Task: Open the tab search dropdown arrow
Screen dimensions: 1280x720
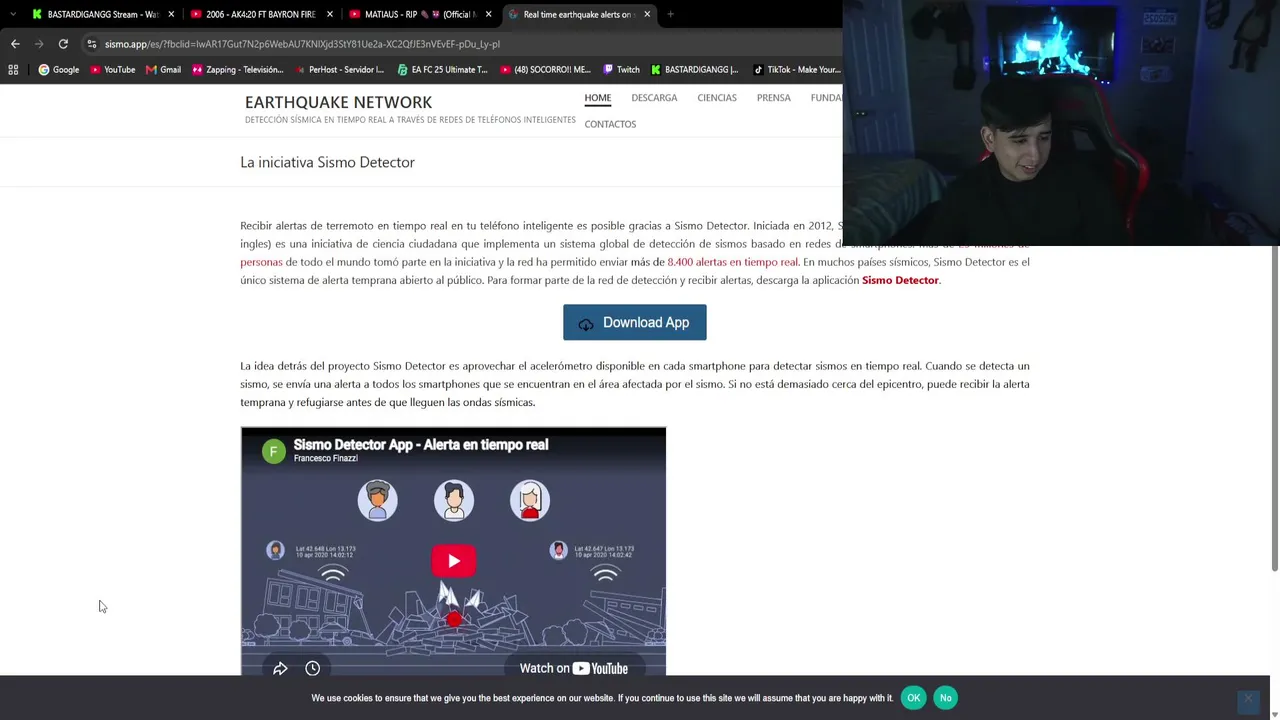Action: coord(12,14)
